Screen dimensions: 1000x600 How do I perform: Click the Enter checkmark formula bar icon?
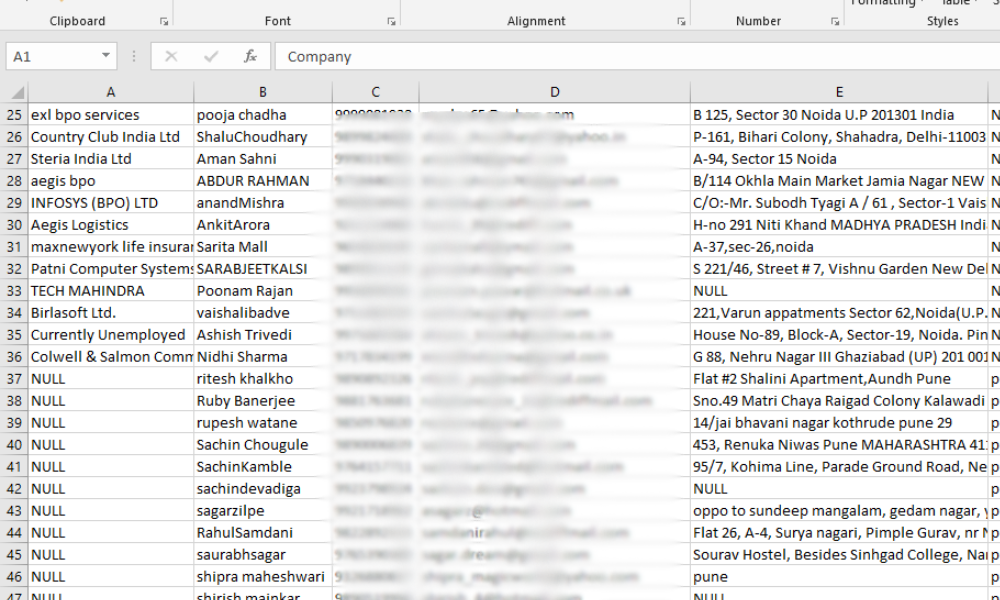click(211, 57)
